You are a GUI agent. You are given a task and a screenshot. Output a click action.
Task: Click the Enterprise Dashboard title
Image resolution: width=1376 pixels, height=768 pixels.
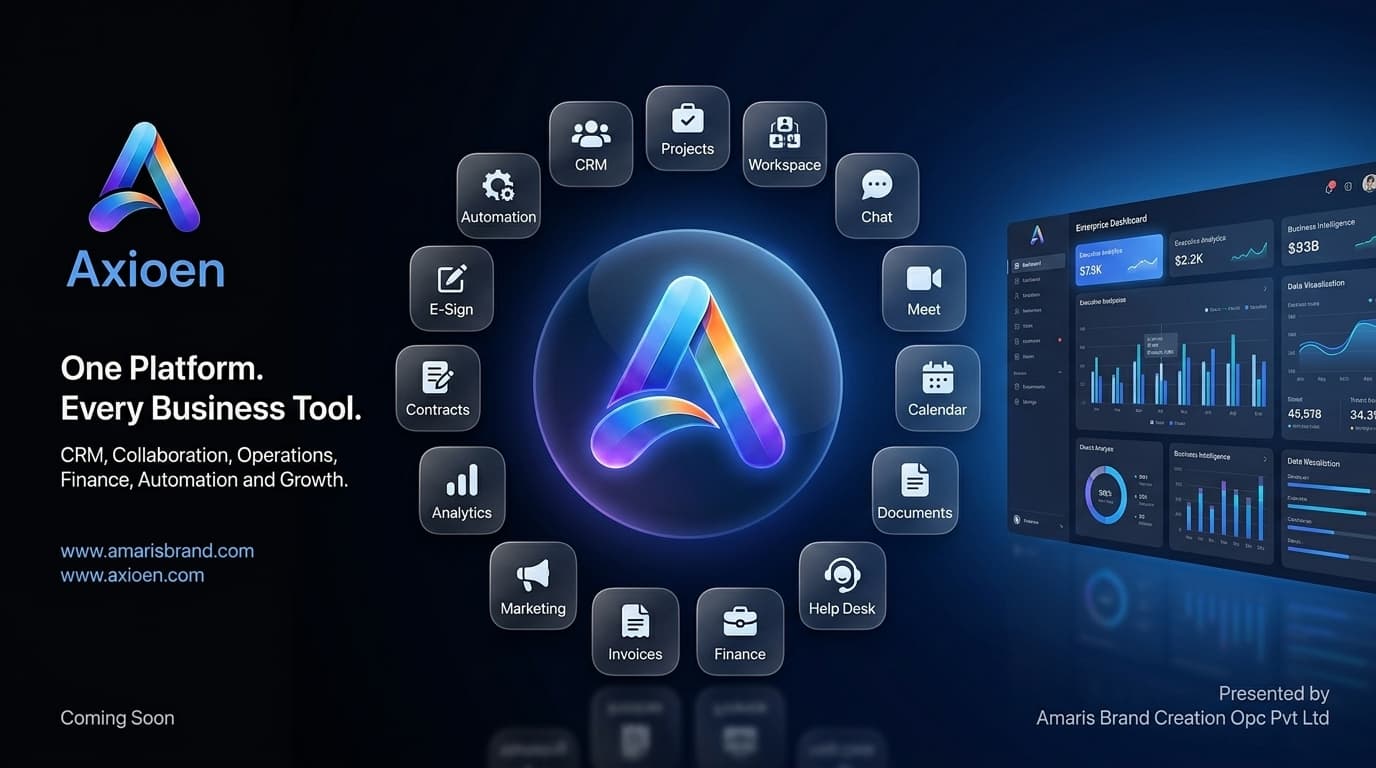(1111, 223)
